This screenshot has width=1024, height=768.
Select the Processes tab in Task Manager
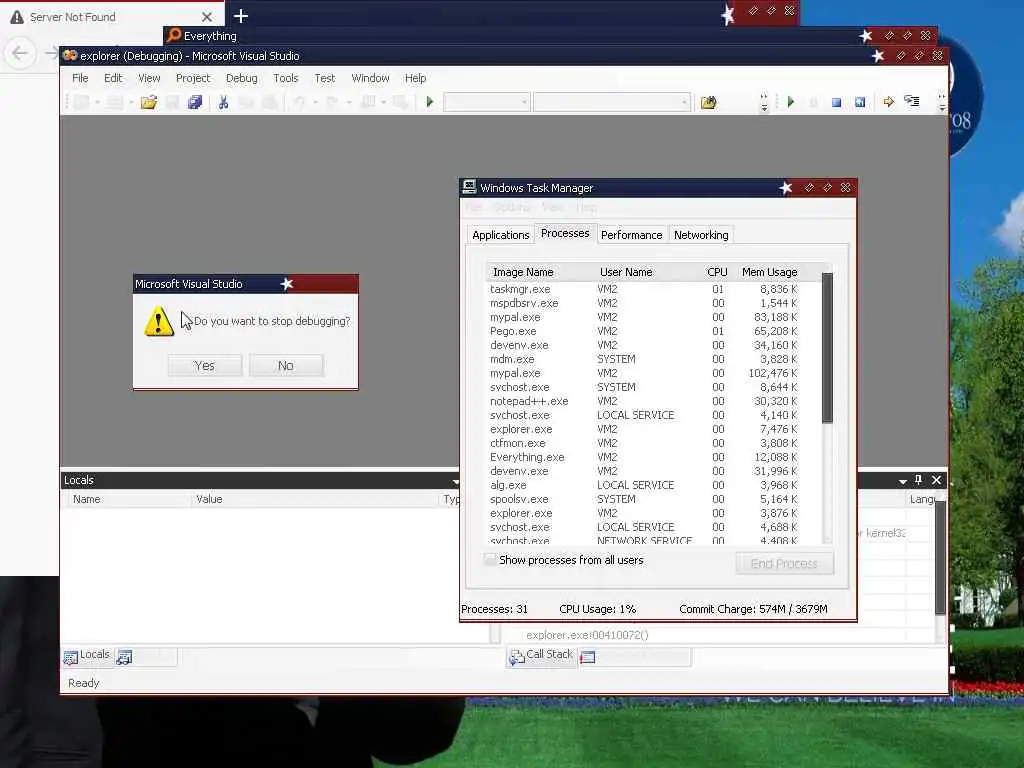(565, 233)
